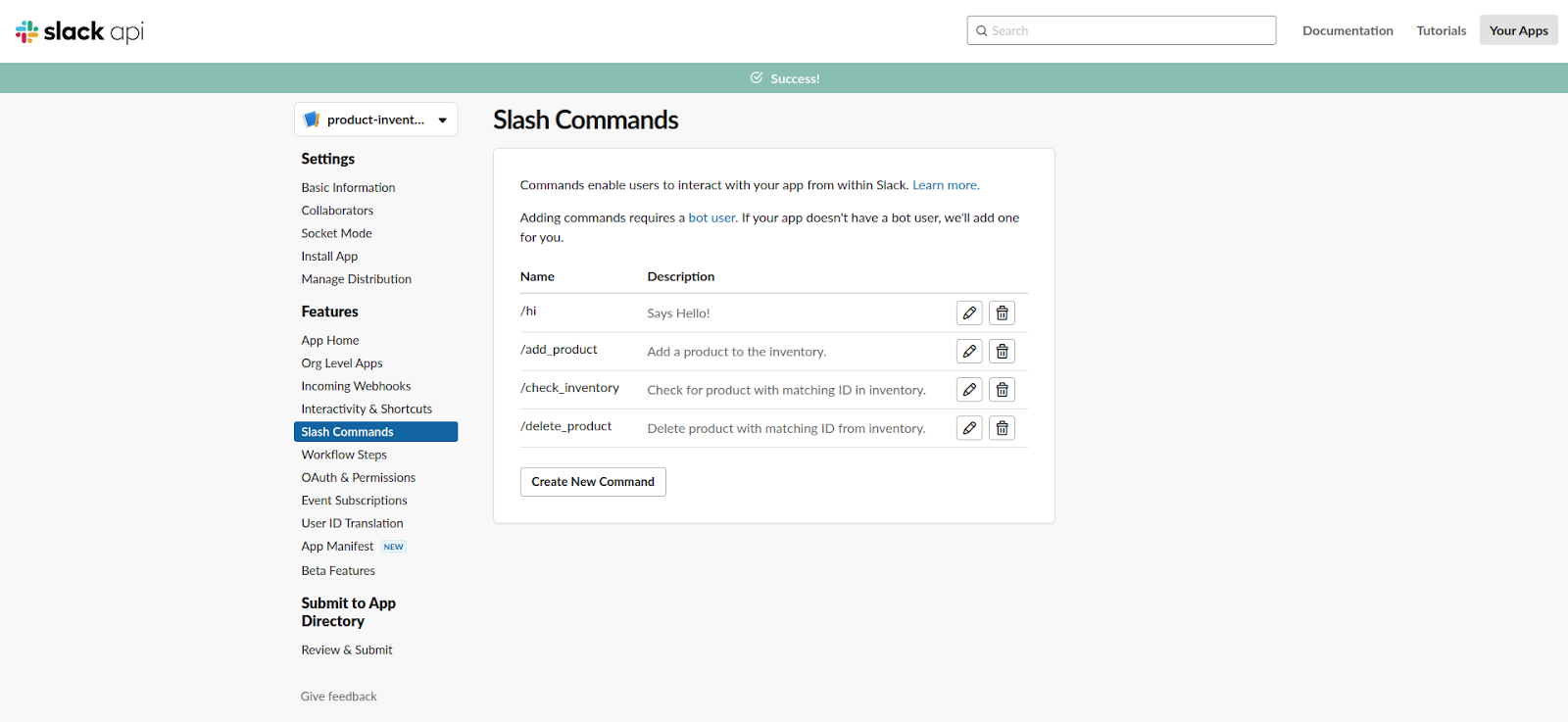Open the Your Apps tab

pos(1518,30)
